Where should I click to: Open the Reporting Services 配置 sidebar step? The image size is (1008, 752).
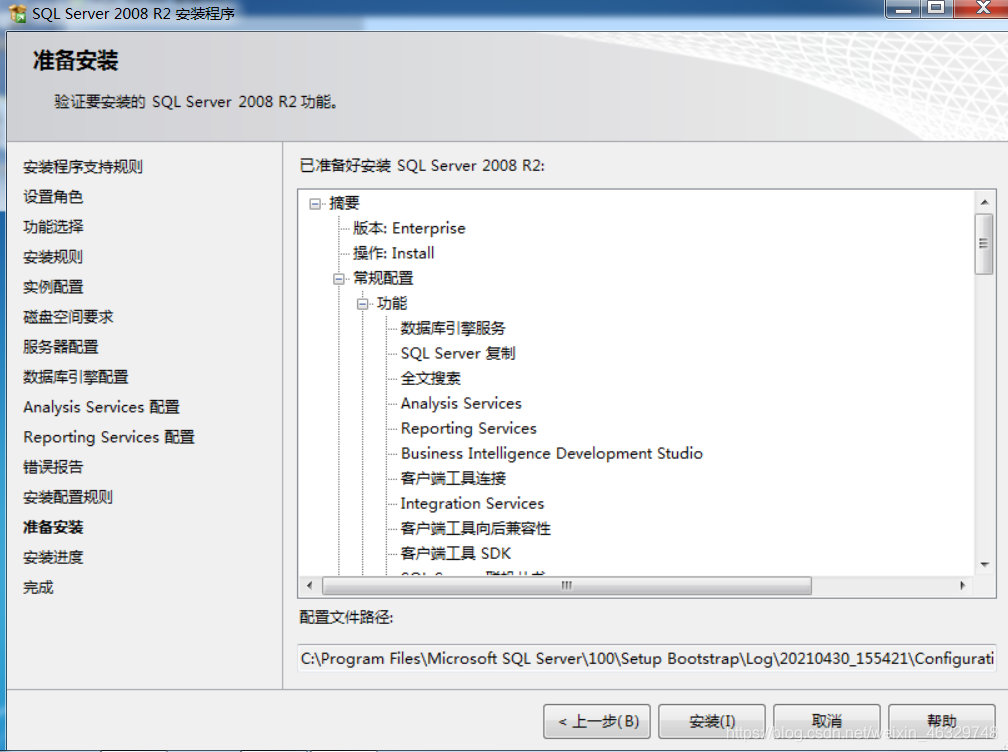point(108,437)
